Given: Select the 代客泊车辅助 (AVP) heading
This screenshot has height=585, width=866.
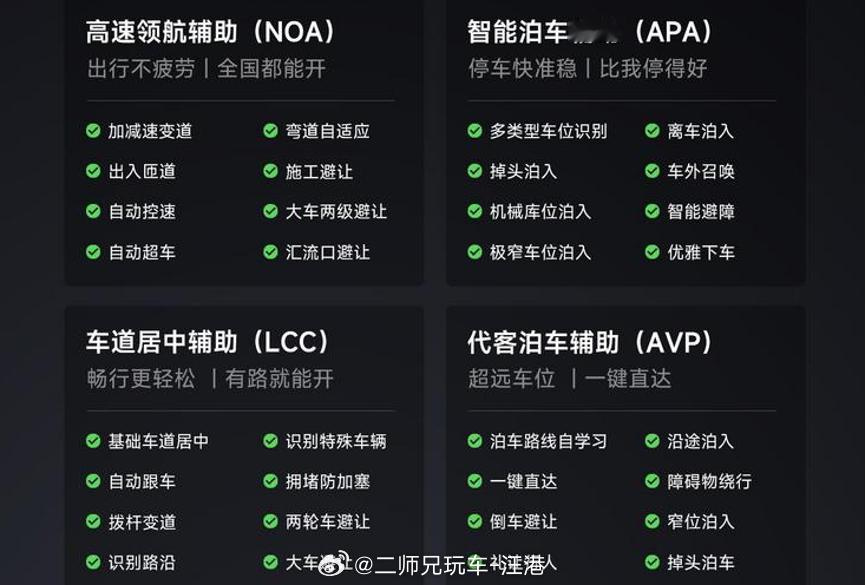Looking at the screenshot, I should (x=590, y=342).
